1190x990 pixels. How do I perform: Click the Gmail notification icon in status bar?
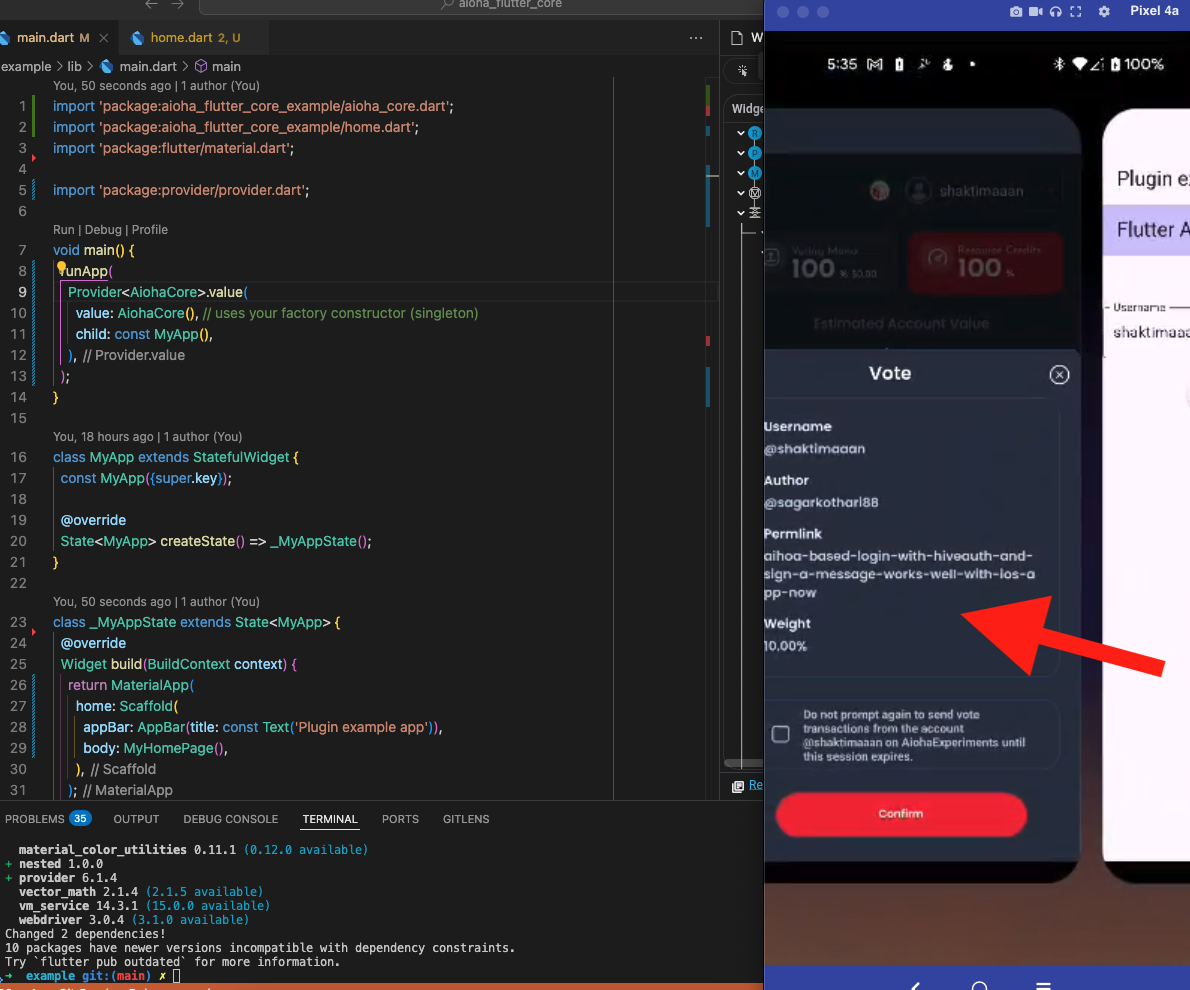click(875, 65)
